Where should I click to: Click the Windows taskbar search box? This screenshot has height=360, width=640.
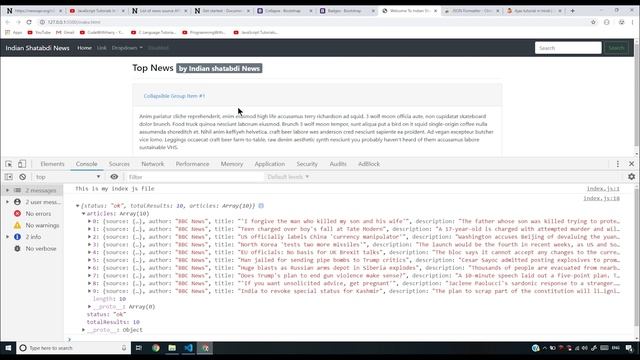click(73, 348)
